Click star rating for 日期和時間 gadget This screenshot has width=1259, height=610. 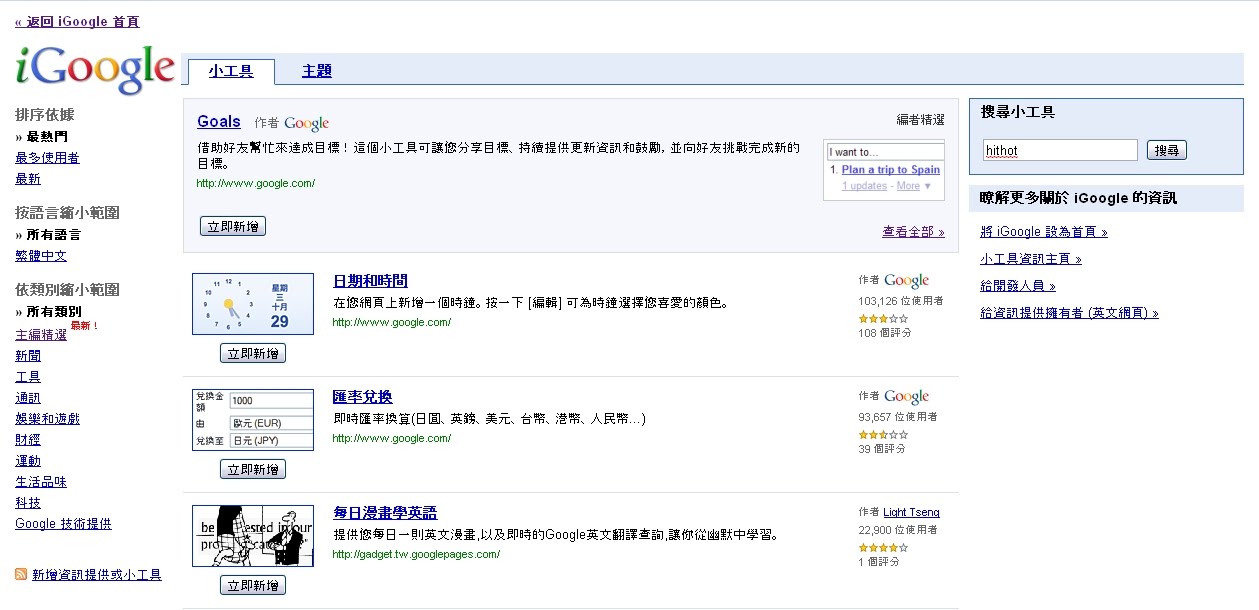pos(883,318)
